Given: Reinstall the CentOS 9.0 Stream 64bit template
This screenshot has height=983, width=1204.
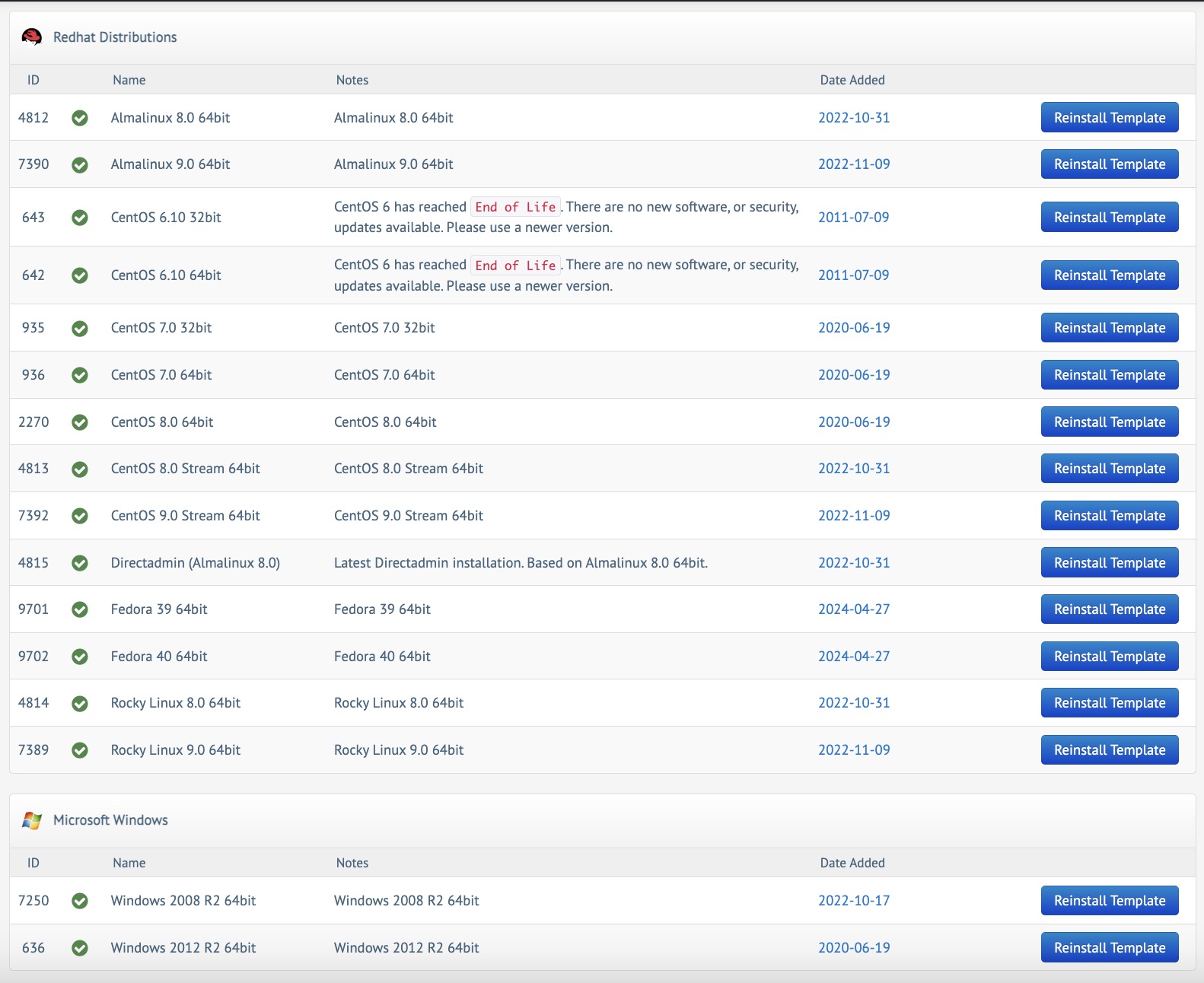Looking at the screenshot, I should click(x=1110, y=515).
